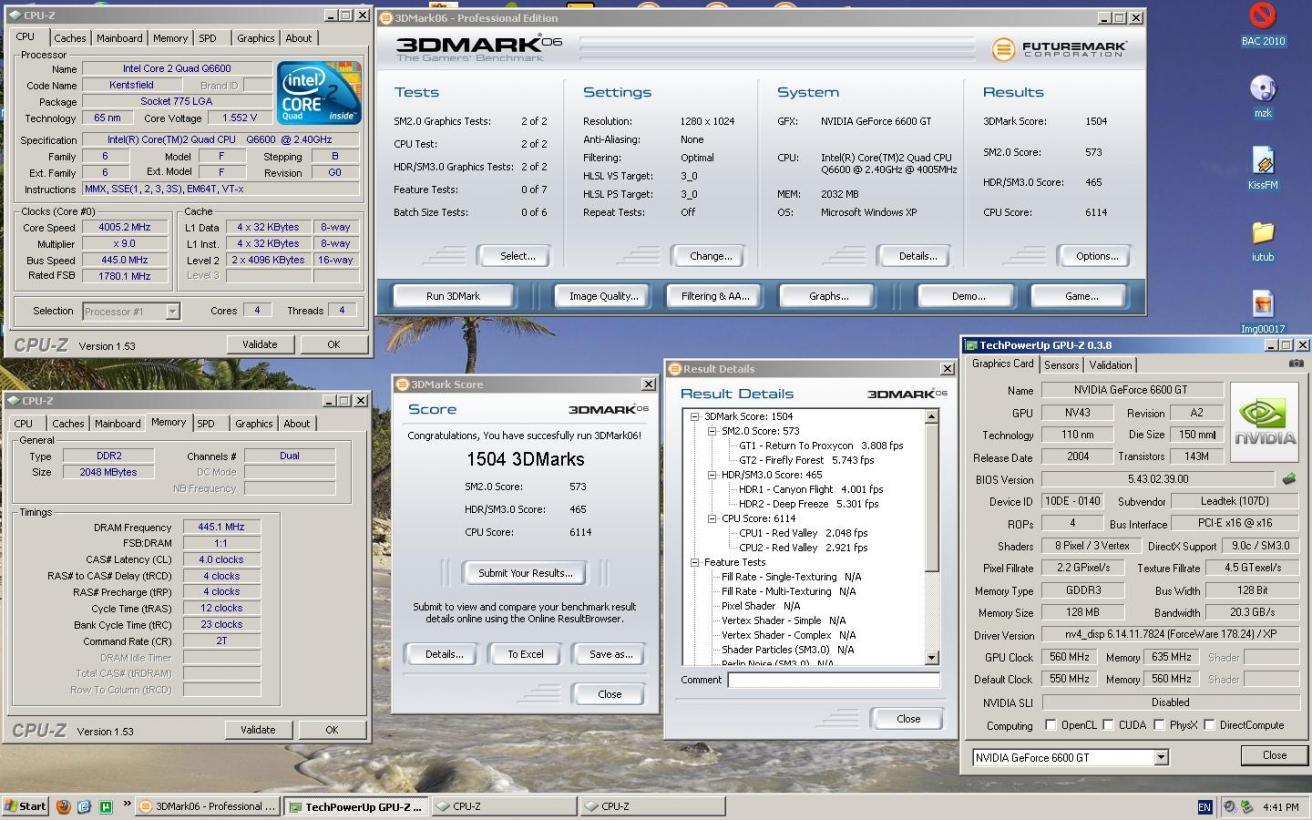Open the Mainboard tab in top CPU-Z
The width and height of the screenshot is (1312, 820).
point(120,38)
